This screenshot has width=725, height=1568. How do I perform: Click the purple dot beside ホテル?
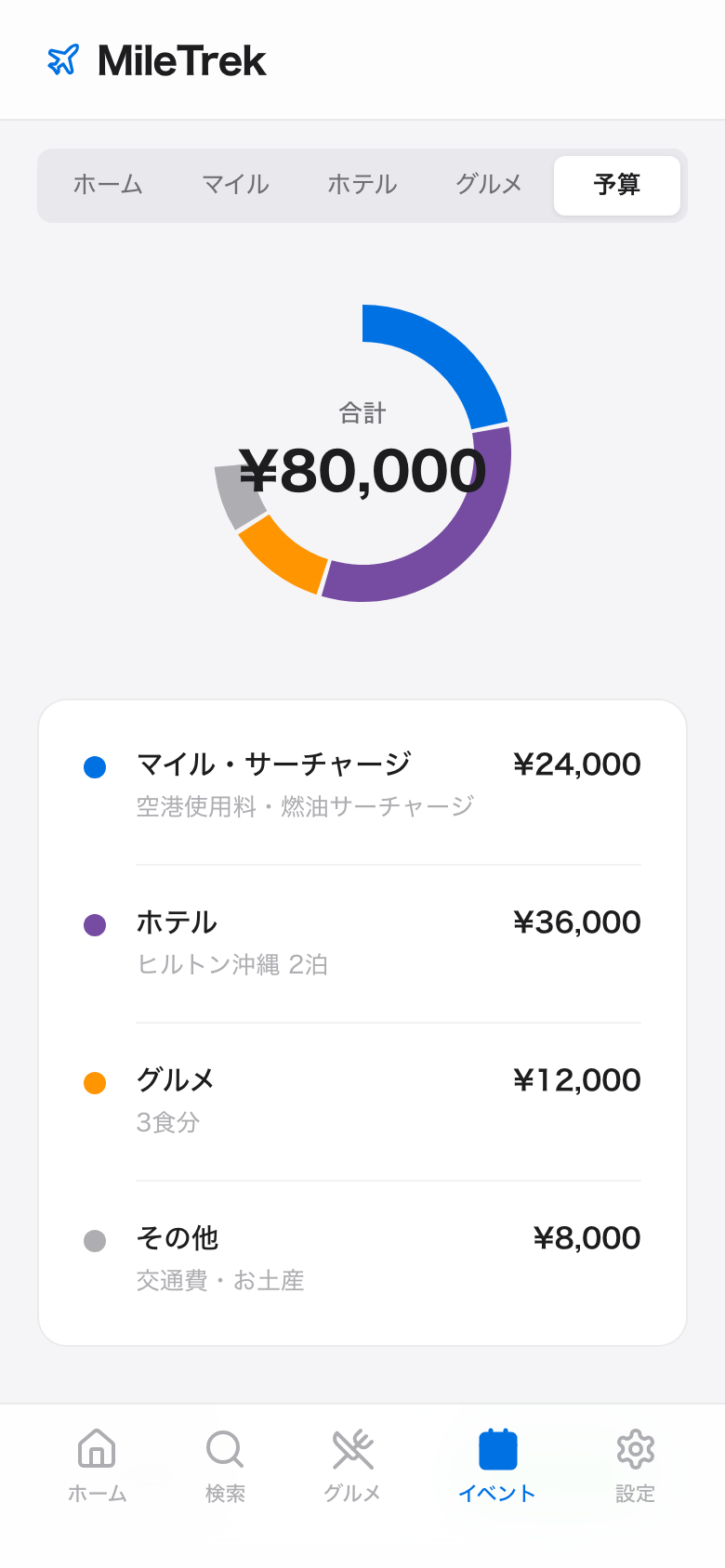click(x=95, y=925)
